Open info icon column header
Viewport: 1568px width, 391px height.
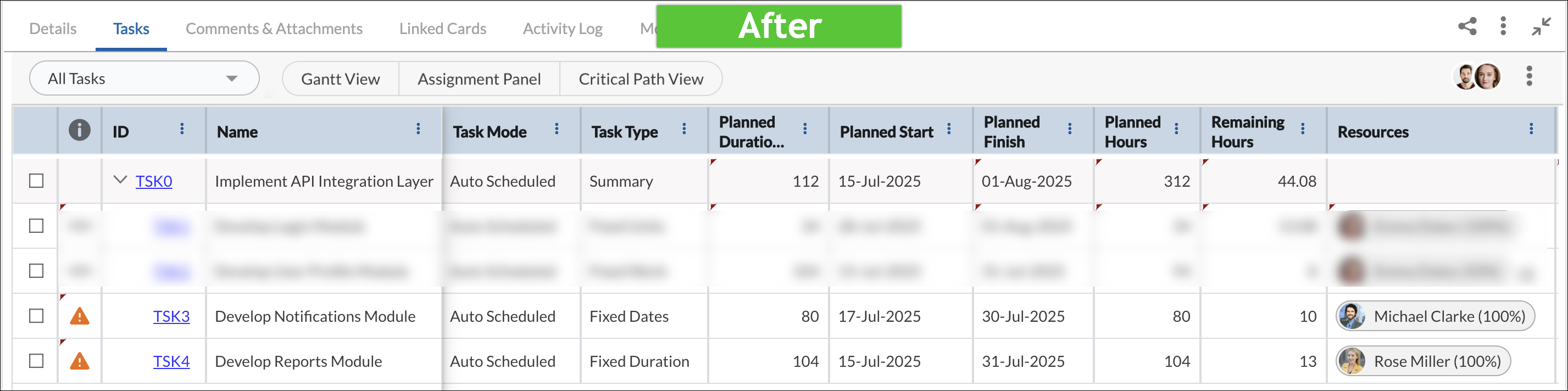pos(79,130)
